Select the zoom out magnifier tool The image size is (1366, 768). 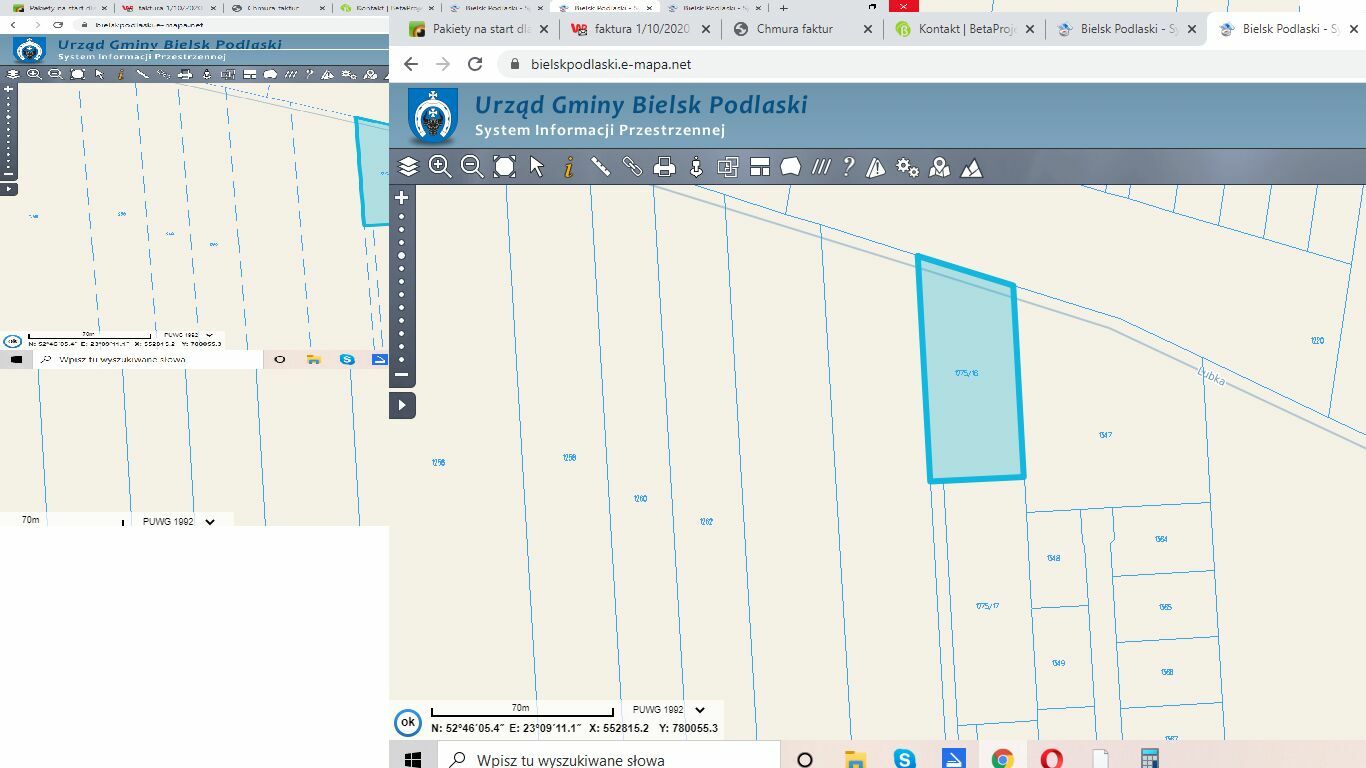click(x=472, y=167)
